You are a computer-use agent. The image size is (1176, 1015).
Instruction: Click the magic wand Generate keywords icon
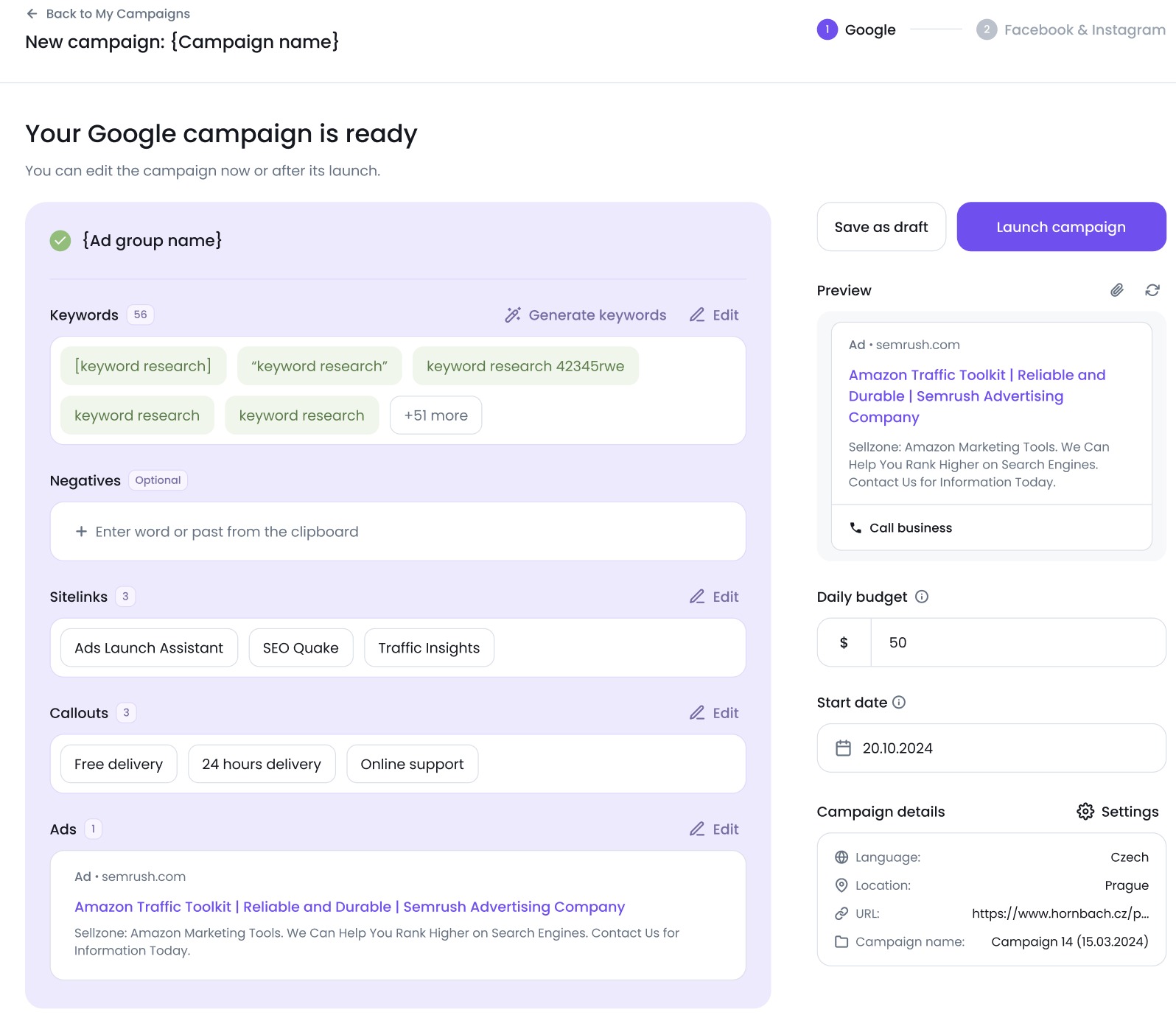[x=513, y=315]
